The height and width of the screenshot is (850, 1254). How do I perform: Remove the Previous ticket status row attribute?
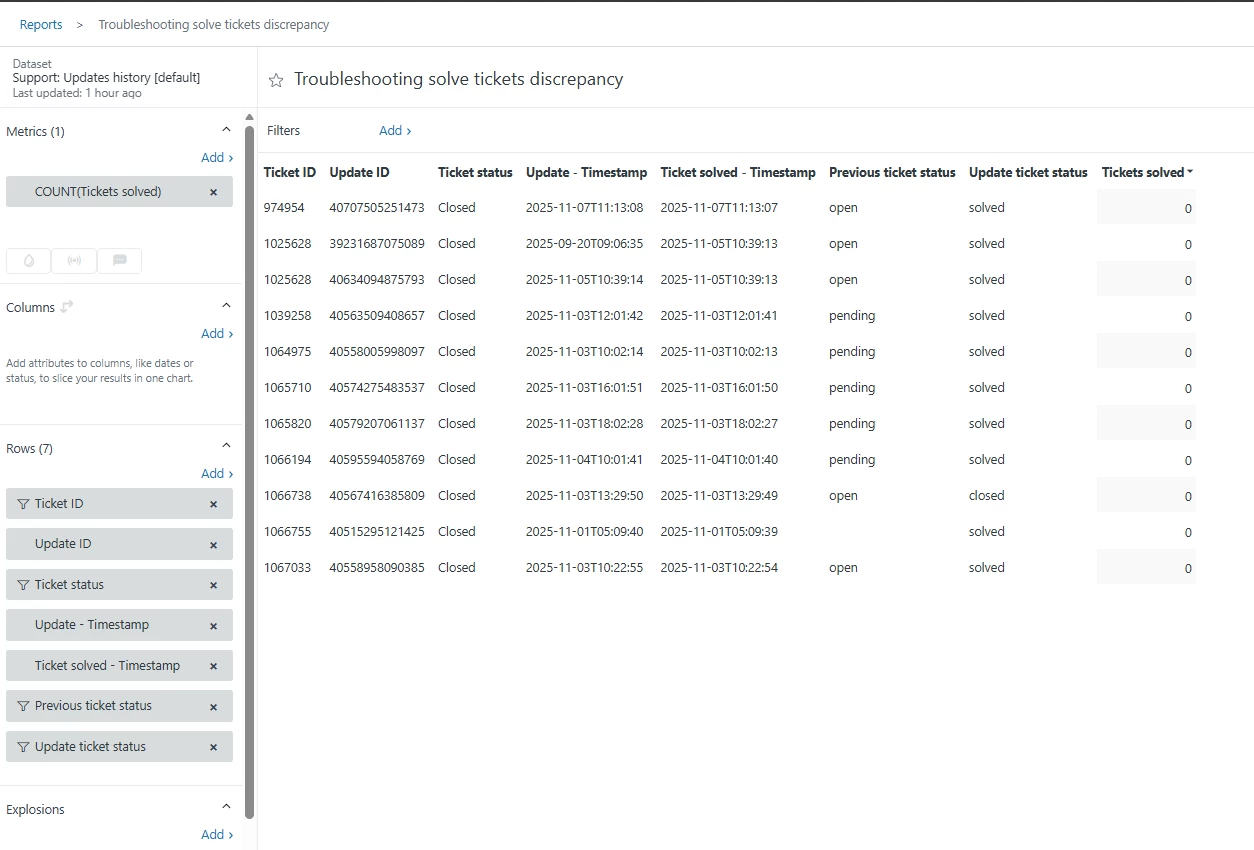coord(213,707)
